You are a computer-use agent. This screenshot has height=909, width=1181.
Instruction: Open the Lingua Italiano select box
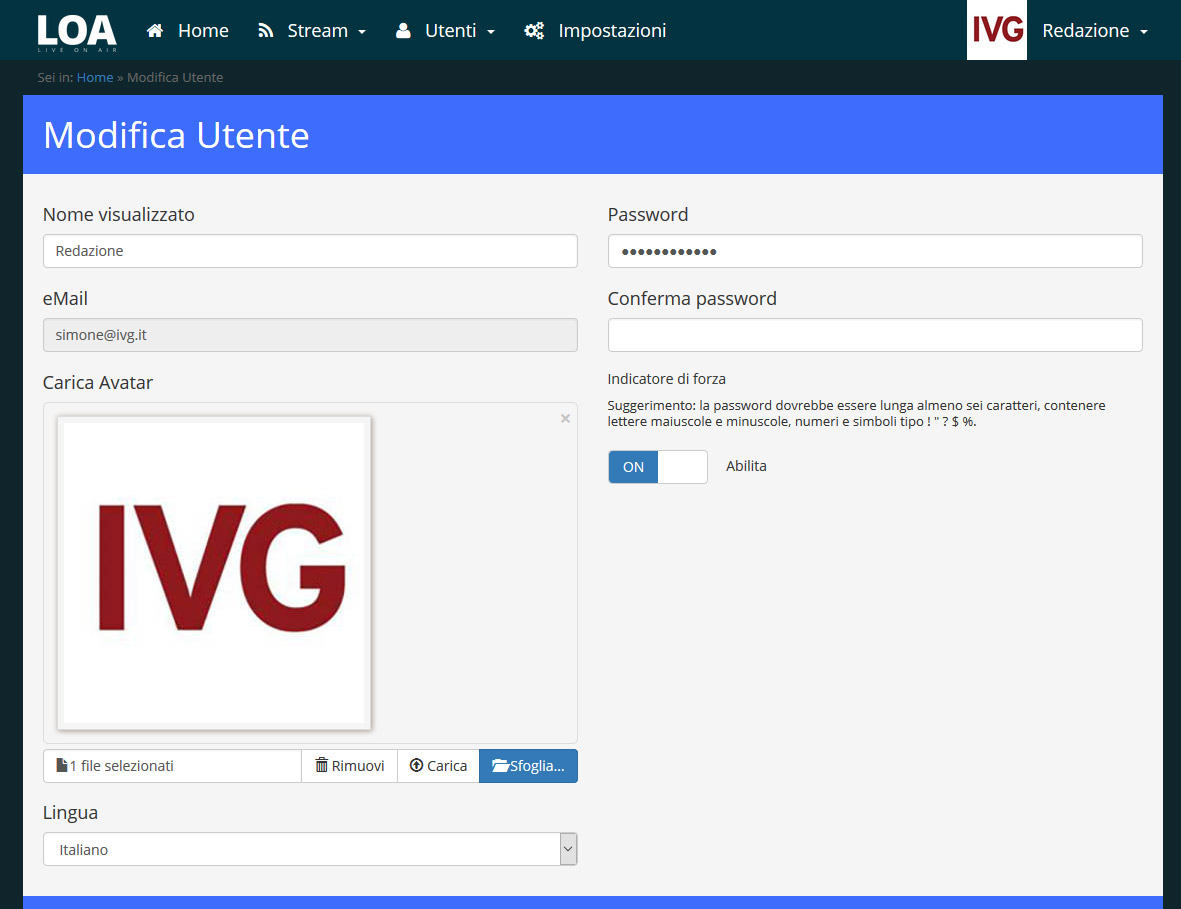310,849
